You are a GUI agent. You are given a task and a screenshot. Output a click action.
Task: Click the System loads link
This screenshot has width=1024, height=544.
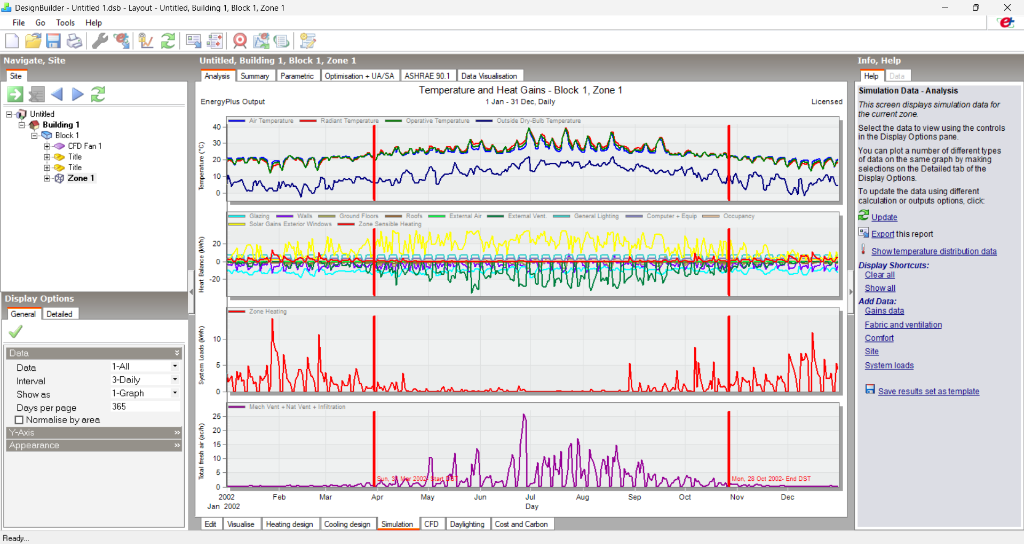(889, 365)
